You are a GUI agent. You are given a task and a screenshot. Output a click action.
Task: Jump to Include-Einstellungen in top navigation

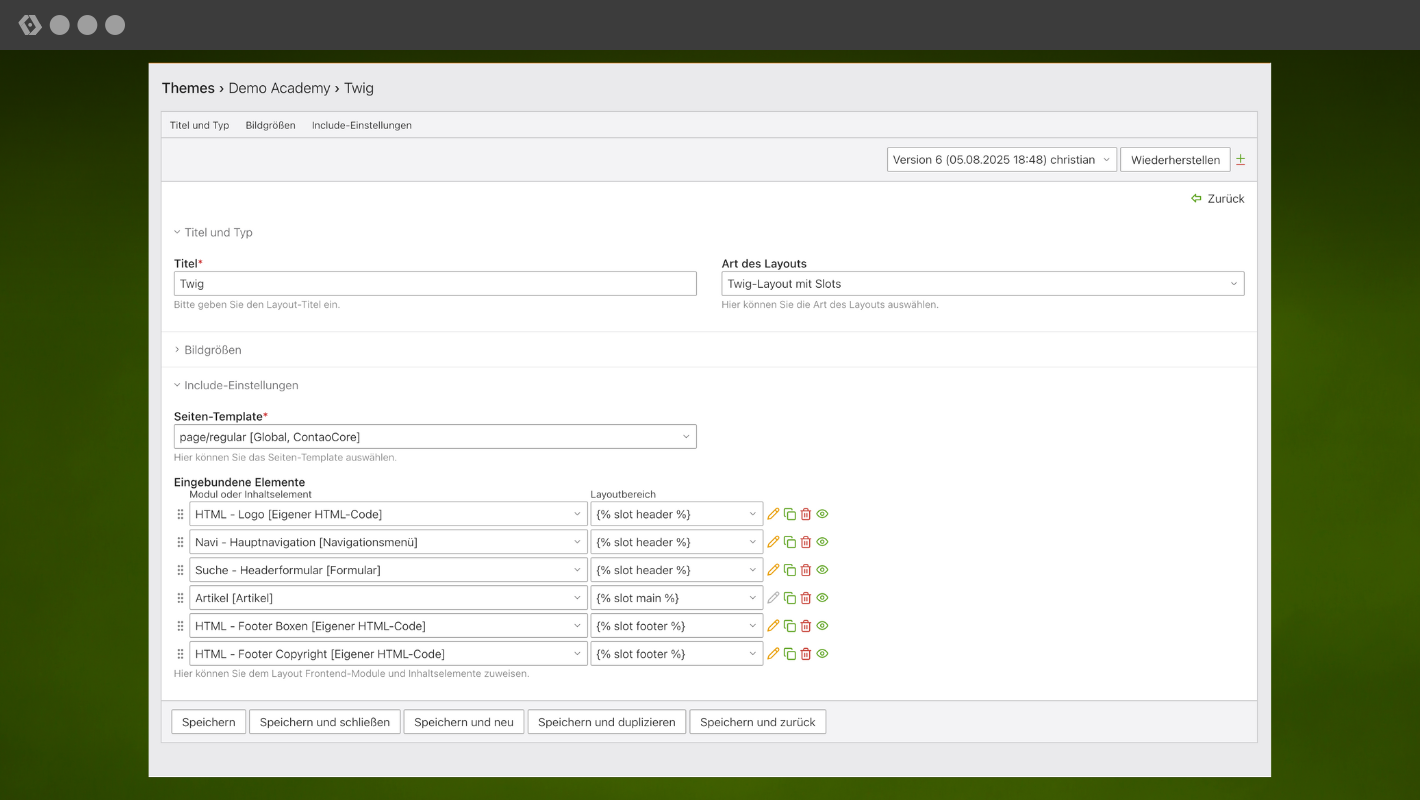click(361, 125)
